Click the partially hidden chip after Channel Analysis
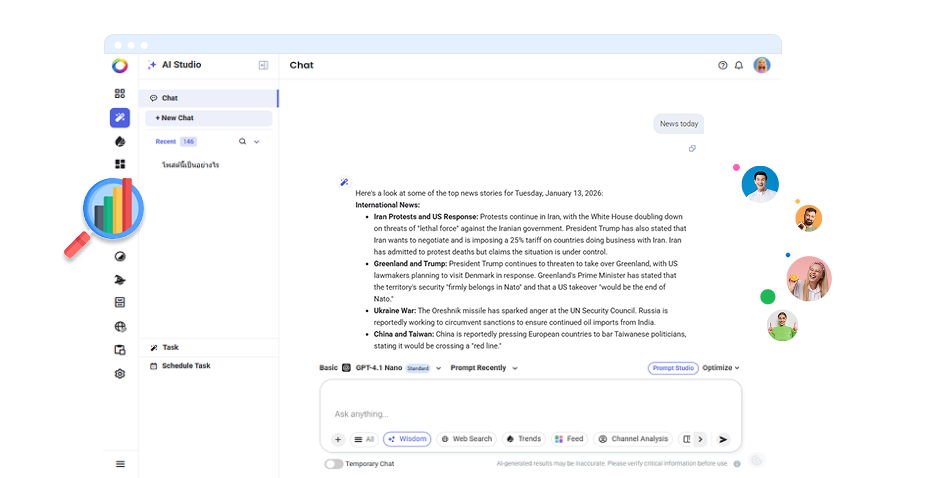 tap(686, 439)
